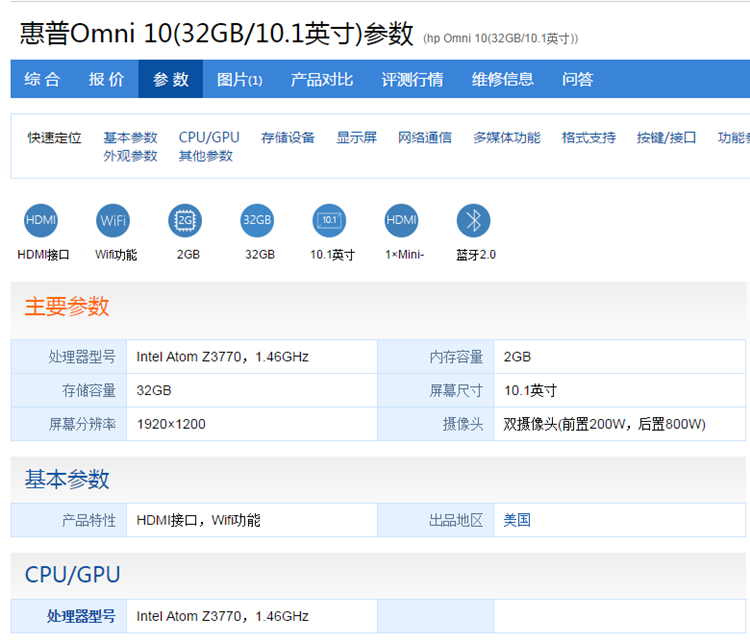Viewport: 750px width, 642px height.
Task: Click Intel Atom Z3770 value in 主要参数 table
Action: pos(222,357)
